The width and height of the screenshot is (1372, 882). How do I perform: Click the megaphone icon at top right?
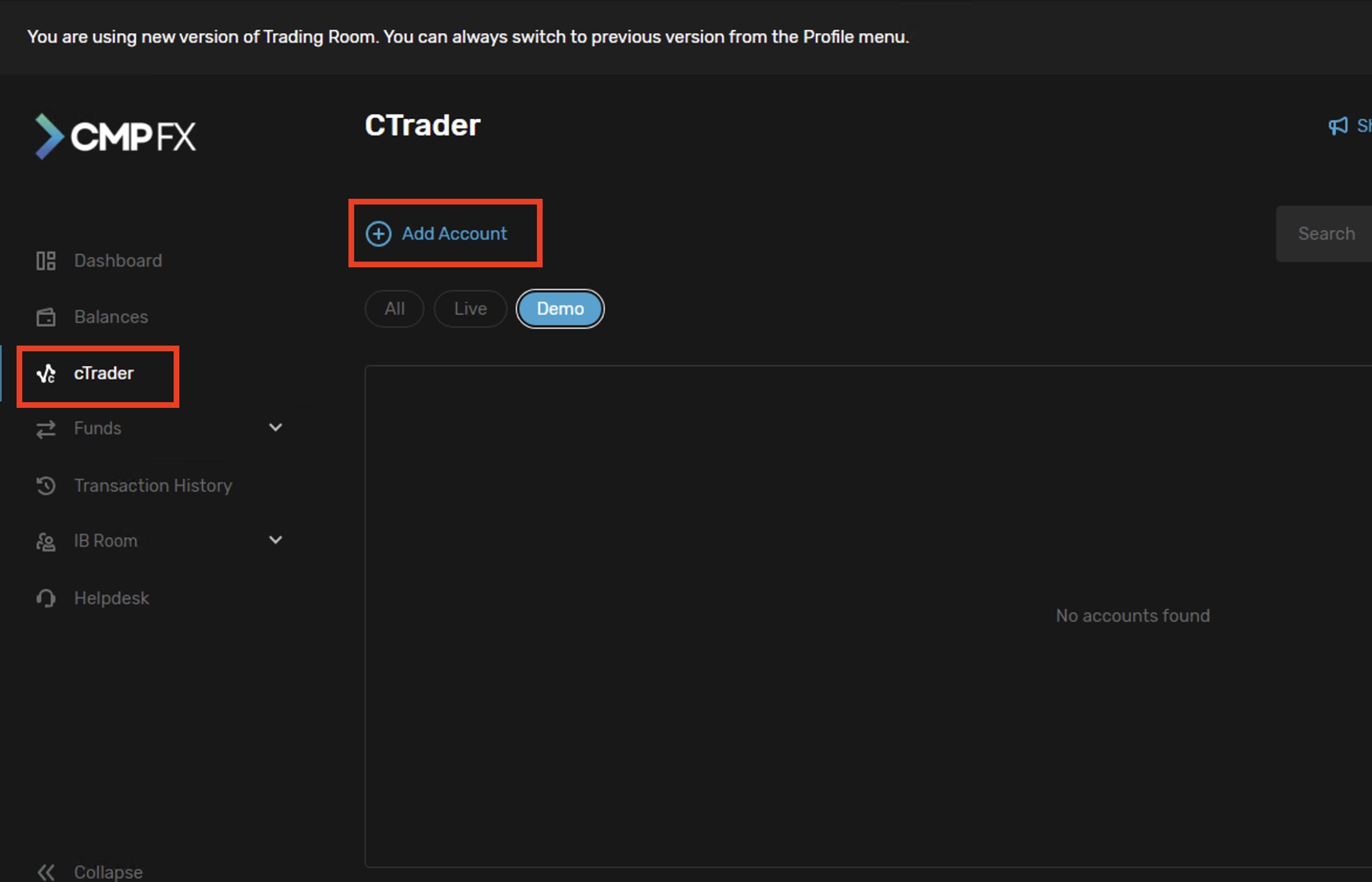pyautogui.click(x=1338, y=126)
